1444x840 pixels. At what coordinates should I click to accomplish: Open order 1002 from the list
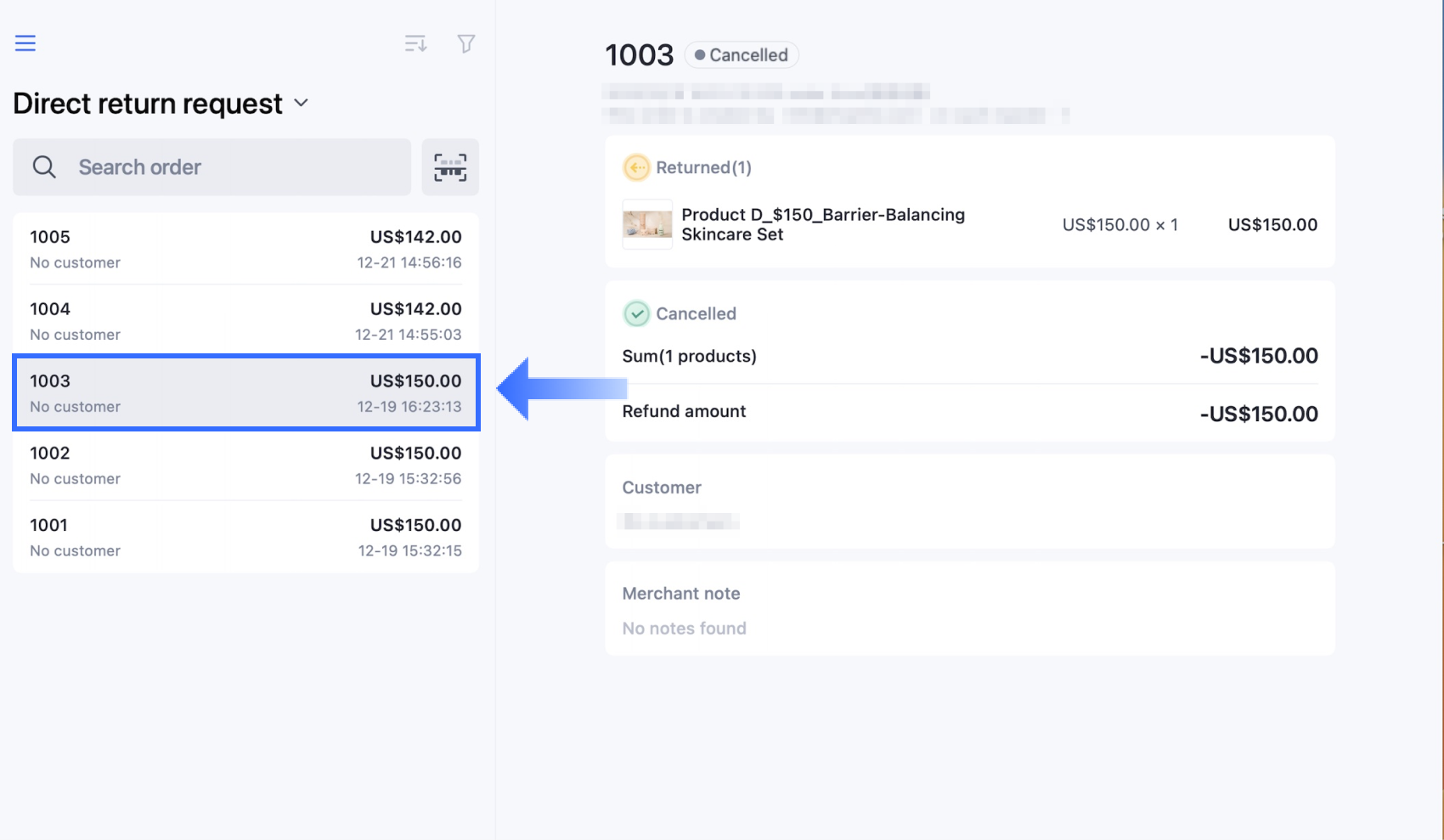pyautogui.click(x=245, y=465)
